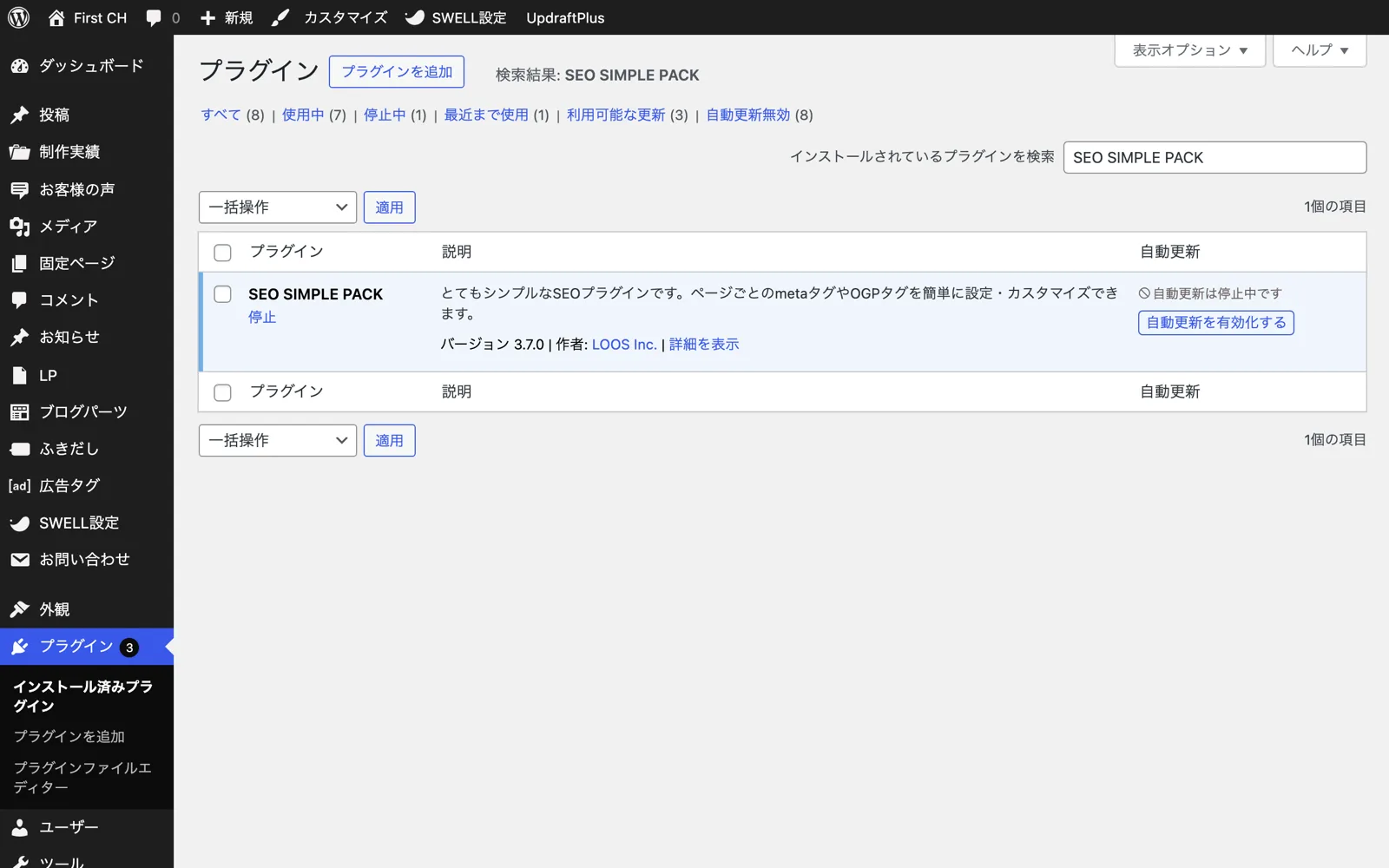Click the プラグイン plug icon in sidebar

click(19, 647)
